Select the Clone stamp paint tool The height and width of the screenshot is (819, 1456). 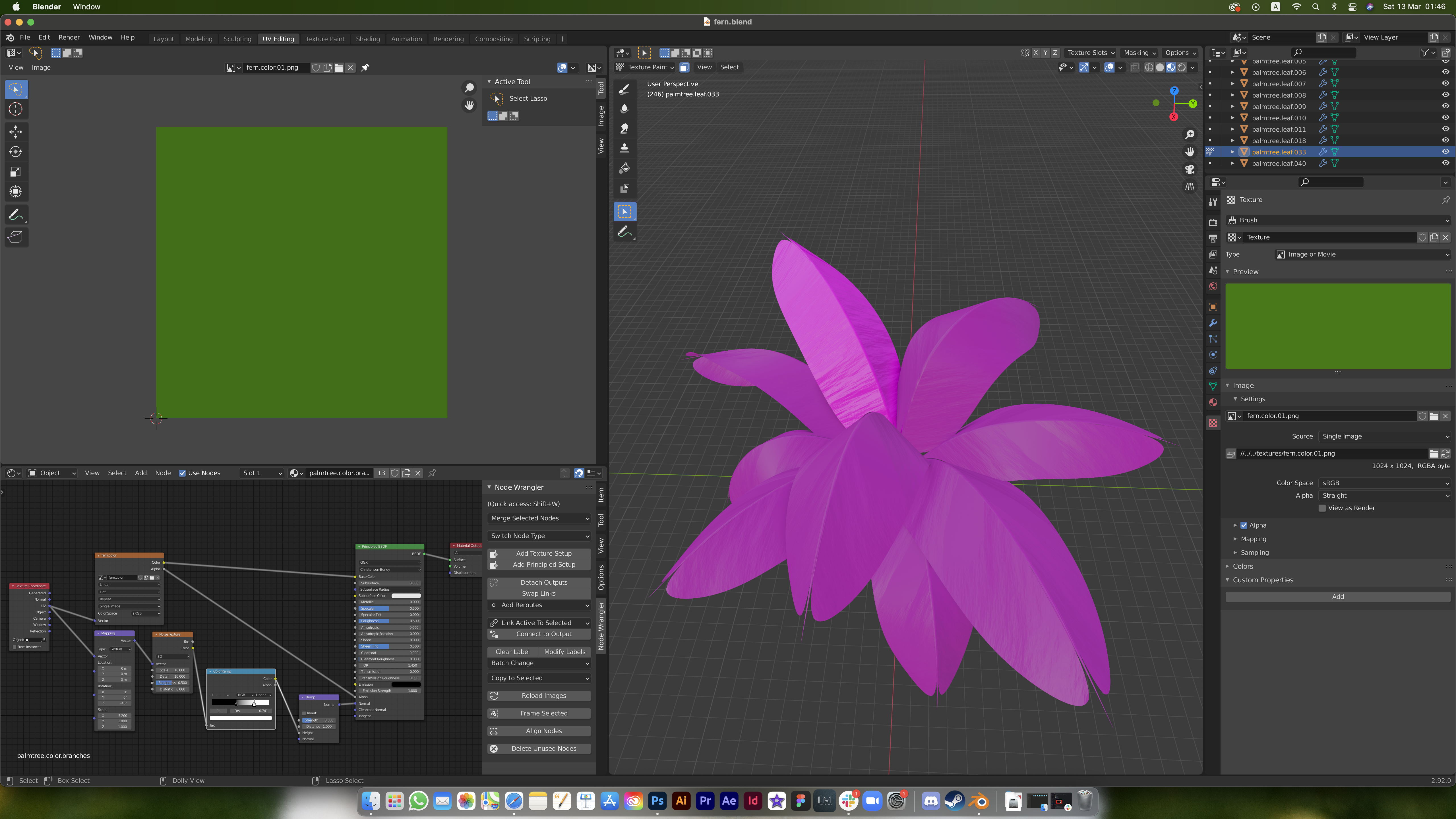click(624, 148)
